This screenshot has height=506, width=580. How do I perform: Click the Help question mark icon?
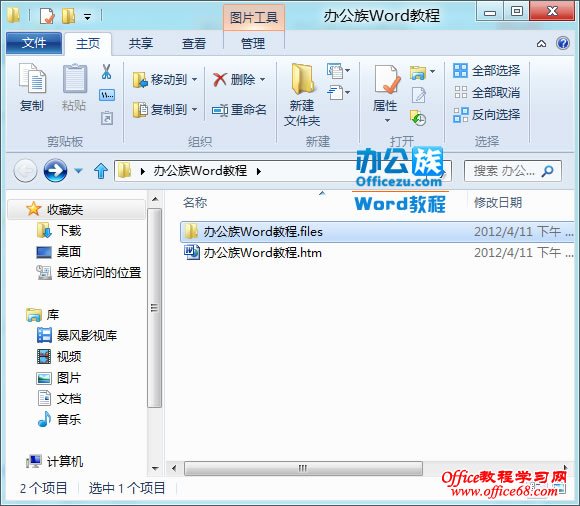coord(563,43)
